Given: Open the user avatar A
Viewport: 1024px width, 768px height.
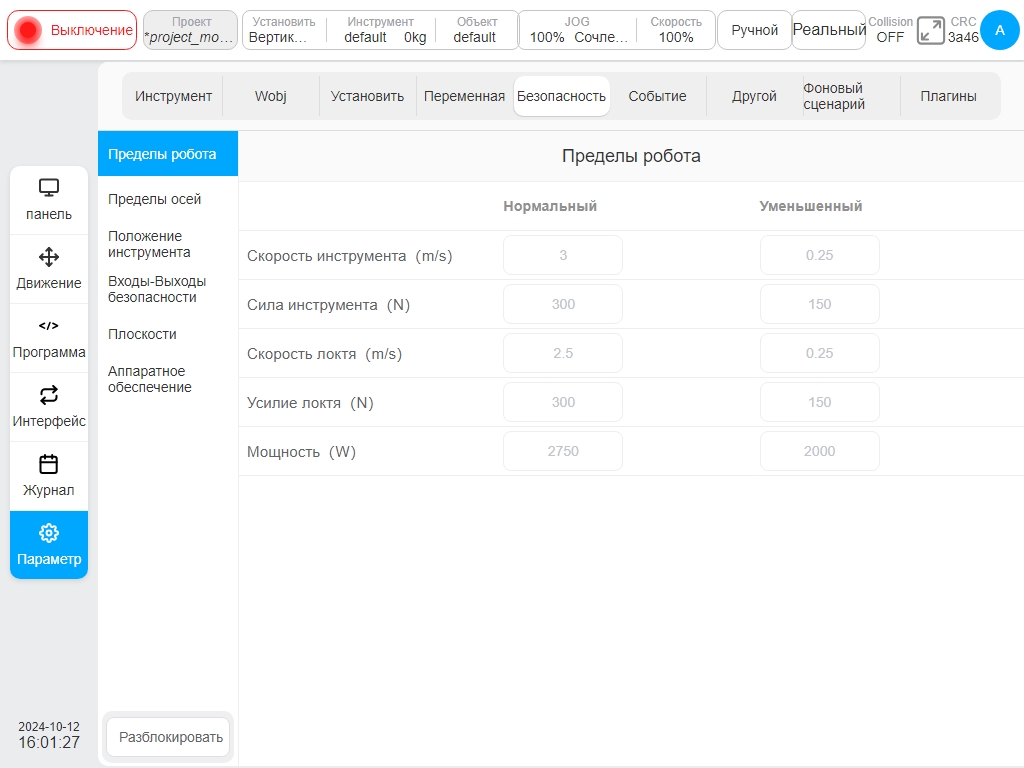Looking at the screenshot, I should point(999,30).
